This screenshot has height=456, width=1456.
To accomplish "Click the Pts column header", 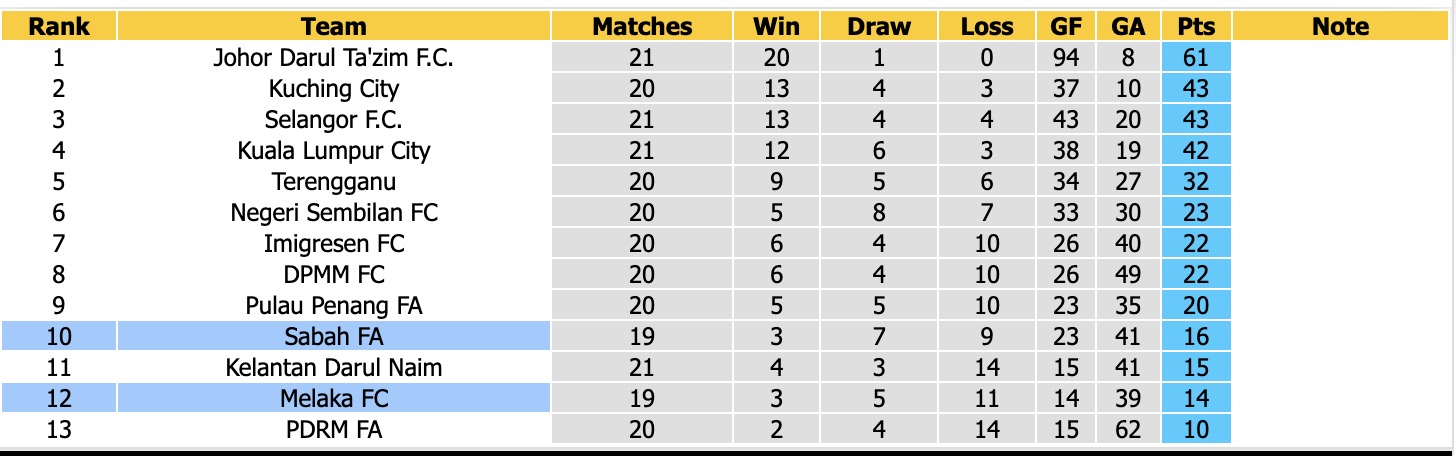I will [1196, 27].
